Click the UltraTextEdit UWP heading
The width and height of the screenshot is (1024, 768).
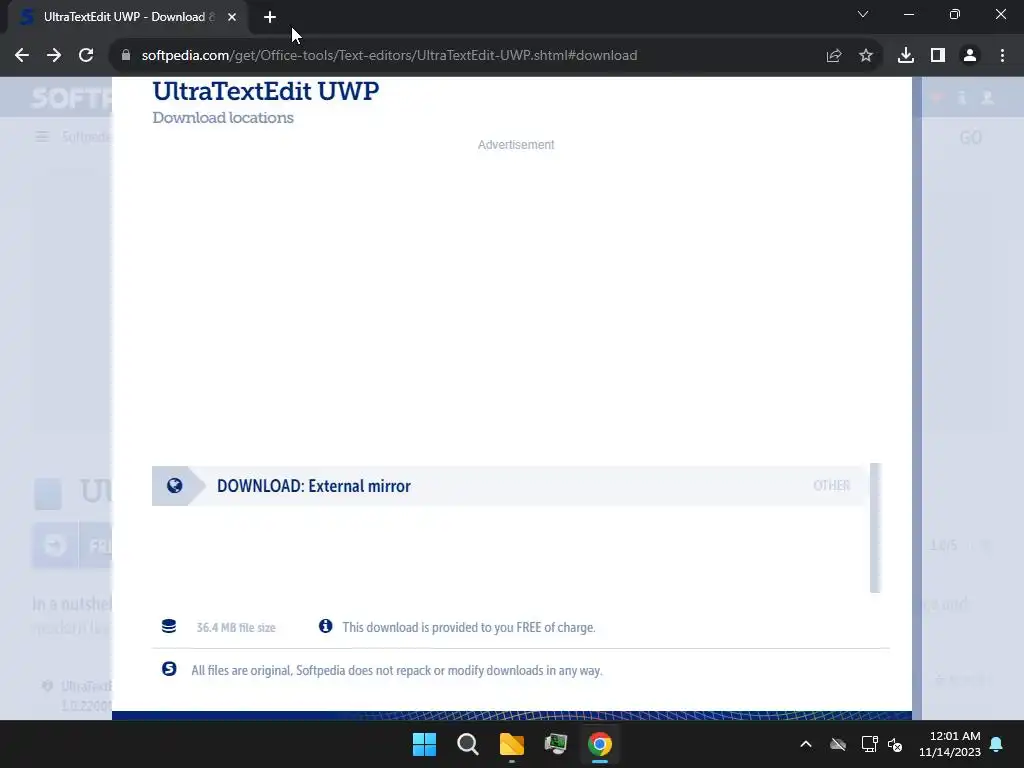pos(266,91)
